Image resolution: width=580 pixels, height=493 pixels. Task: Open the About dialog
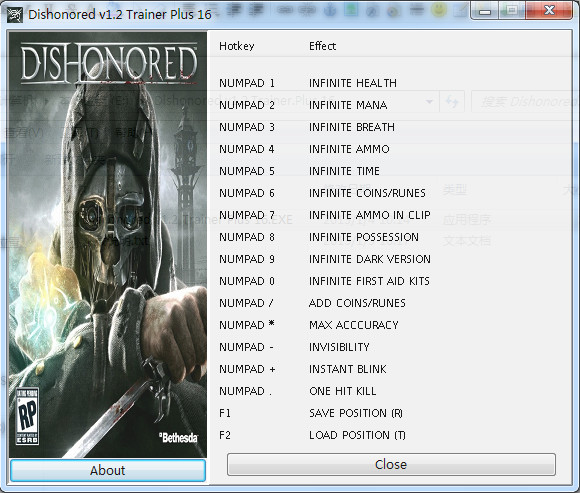(x=108, y=470)
